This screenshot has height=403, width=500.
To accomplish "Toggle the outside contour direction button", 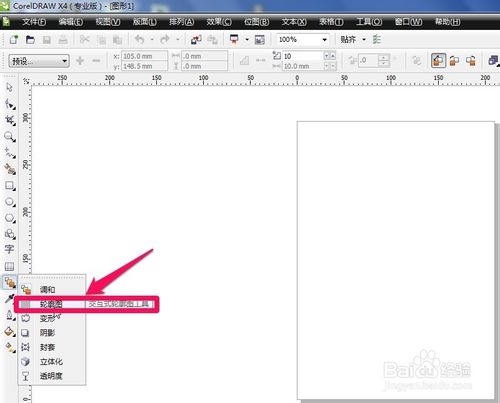I will click(471, 61).
